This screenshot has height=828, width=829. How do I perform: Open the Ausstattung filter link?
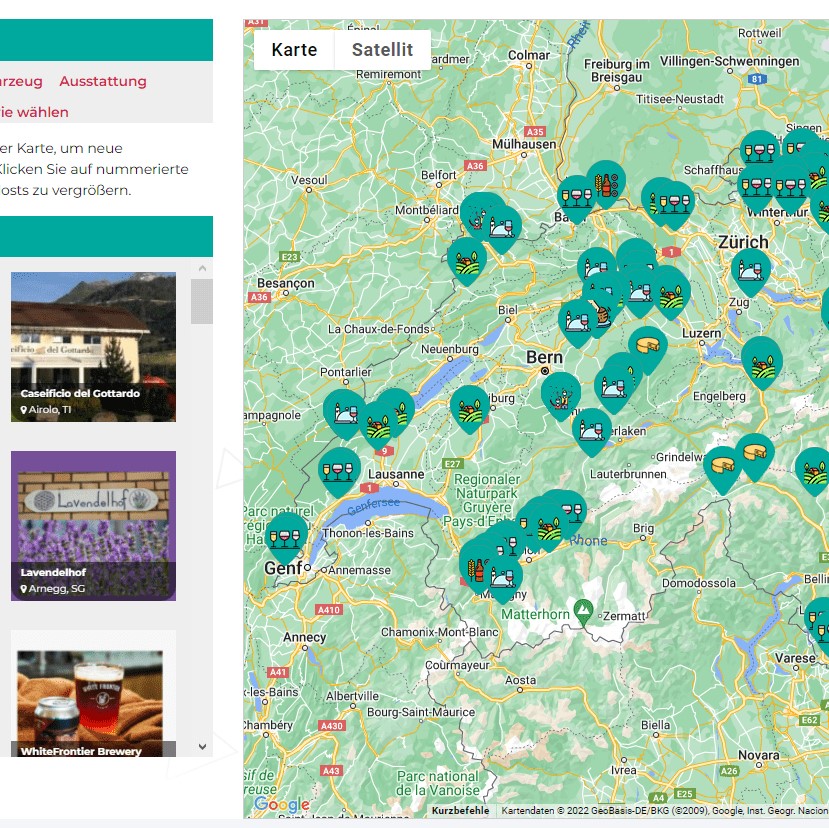coord(103,81)
